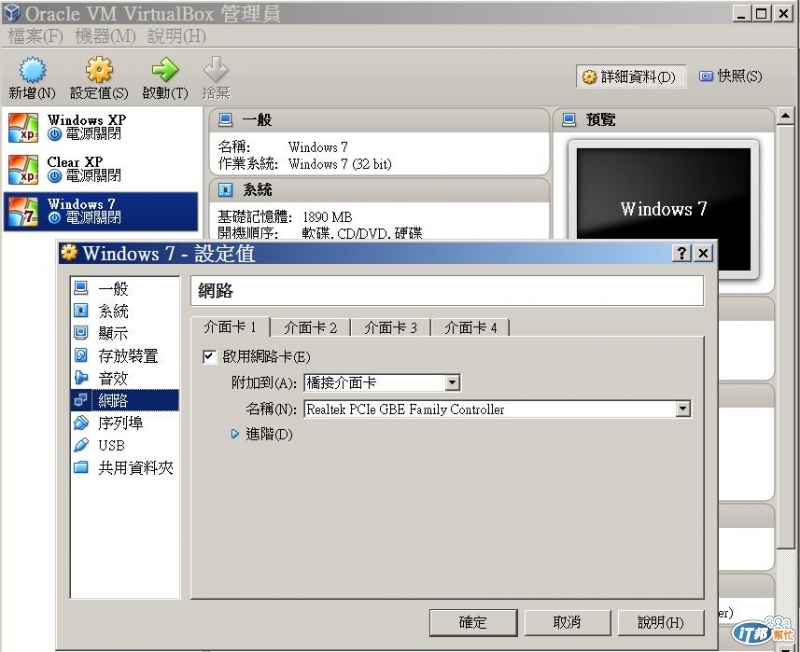Switch to the 介面卡 3 tab
This screenshot has height=652, width=800.
pos(391,328)
